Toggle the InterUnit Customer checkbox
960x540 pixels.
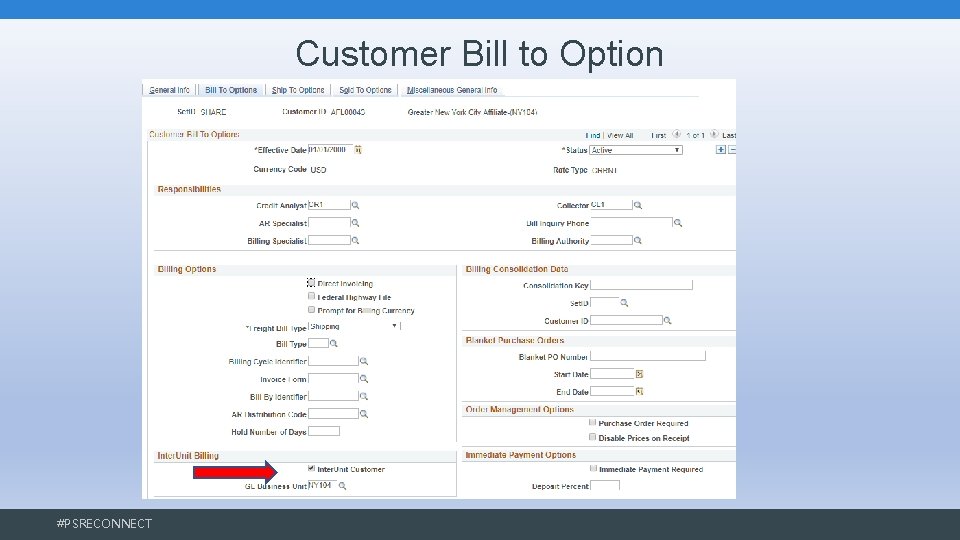pos(311,468)
